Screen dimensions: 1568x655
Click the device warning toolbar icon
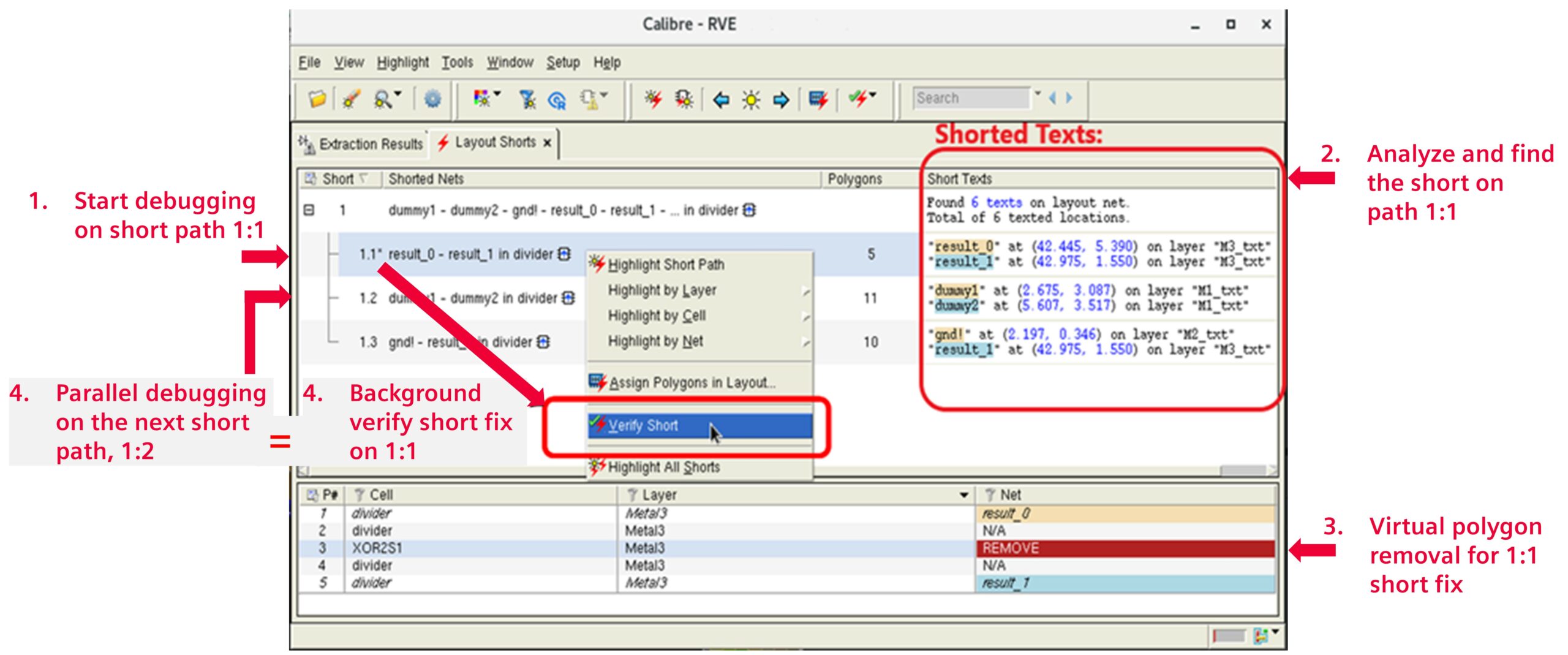click(x=589, y=99)
